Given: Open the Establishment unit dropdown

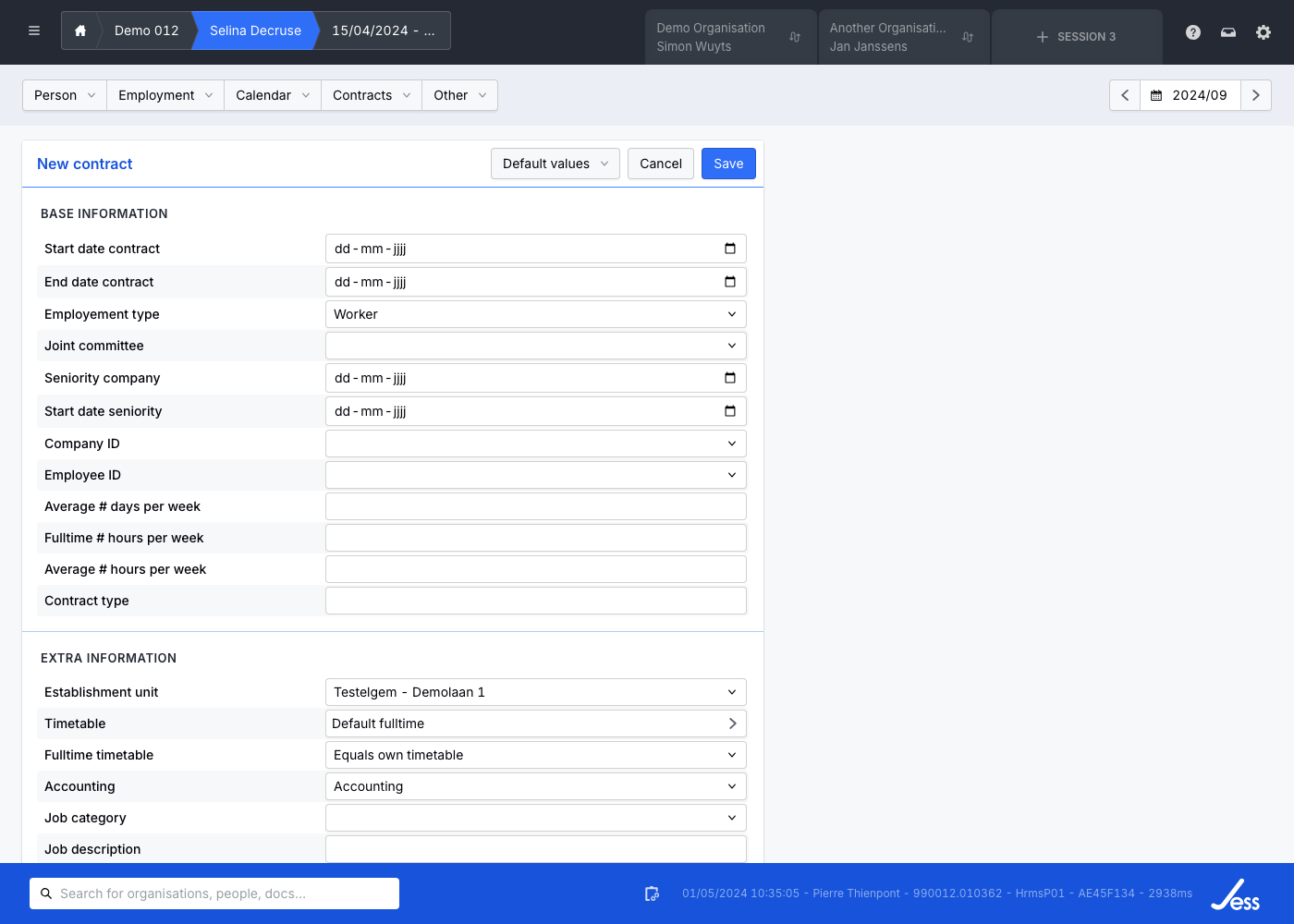Looking at the screenshot, I should pyautogui.click(x=536, y=692).
